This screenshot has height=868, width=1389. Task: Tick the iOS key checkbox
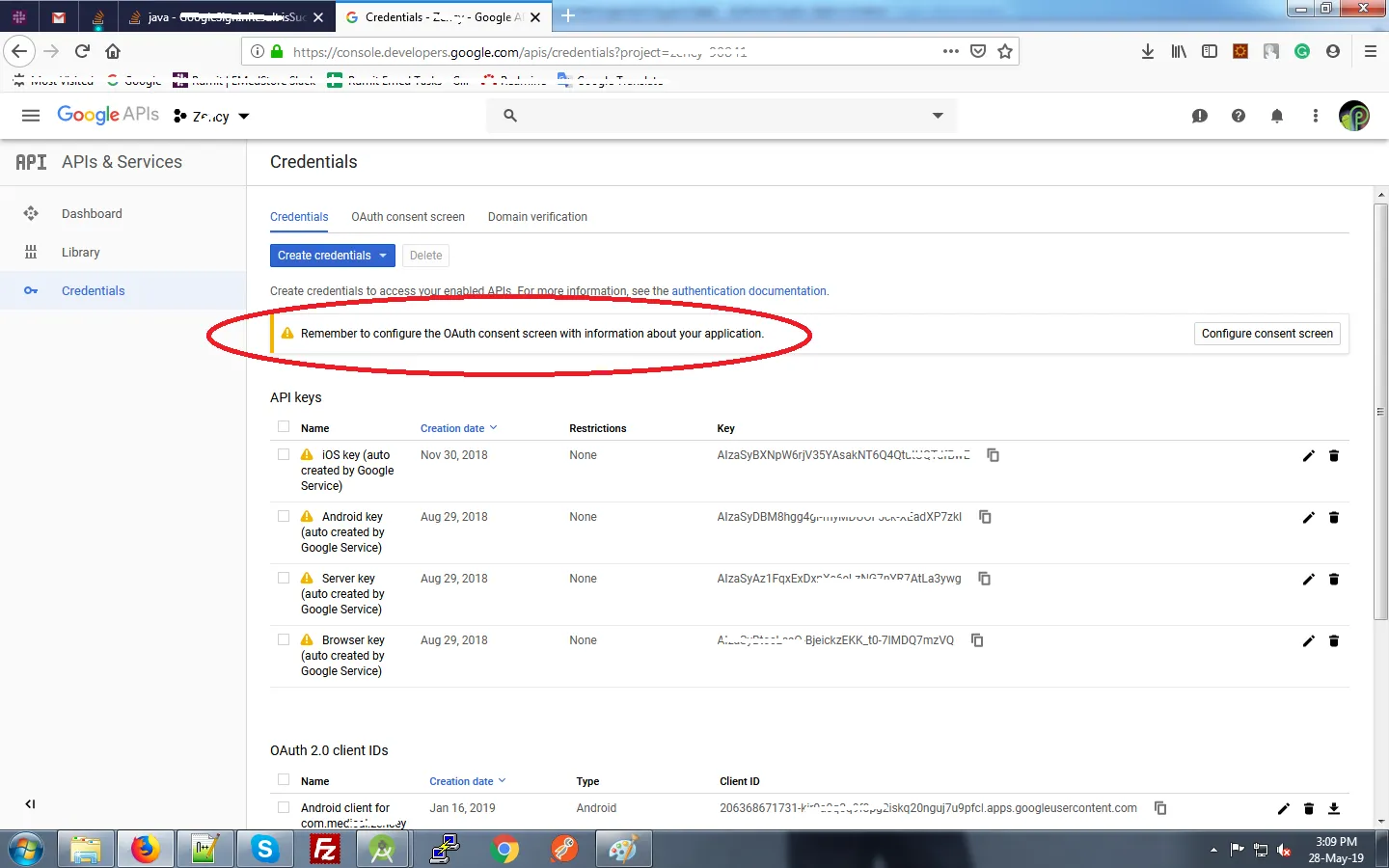tap(284, 454)
